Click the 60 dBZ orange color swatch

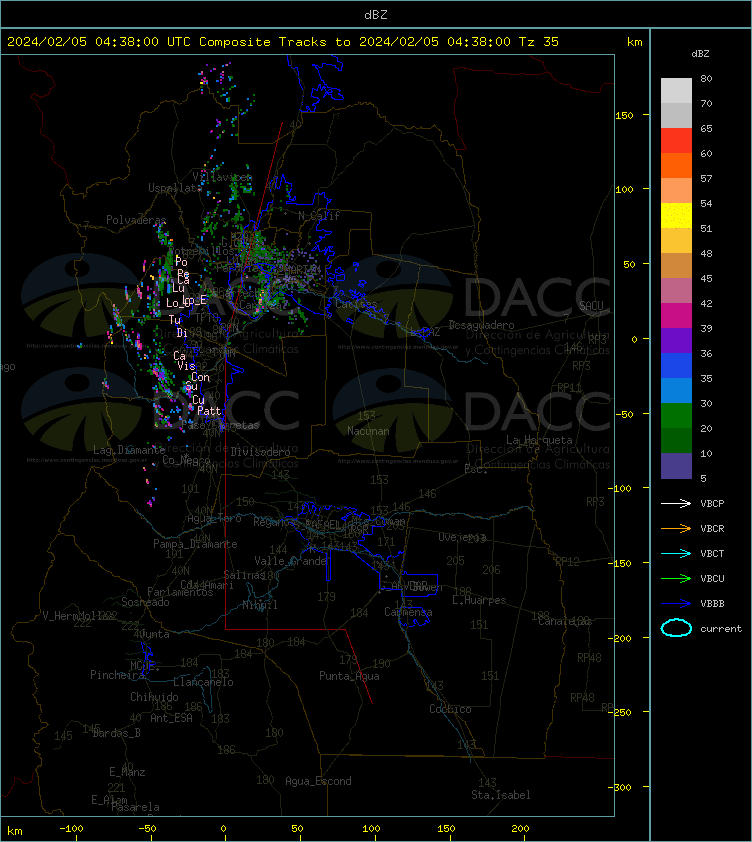[x=676, y=165]
